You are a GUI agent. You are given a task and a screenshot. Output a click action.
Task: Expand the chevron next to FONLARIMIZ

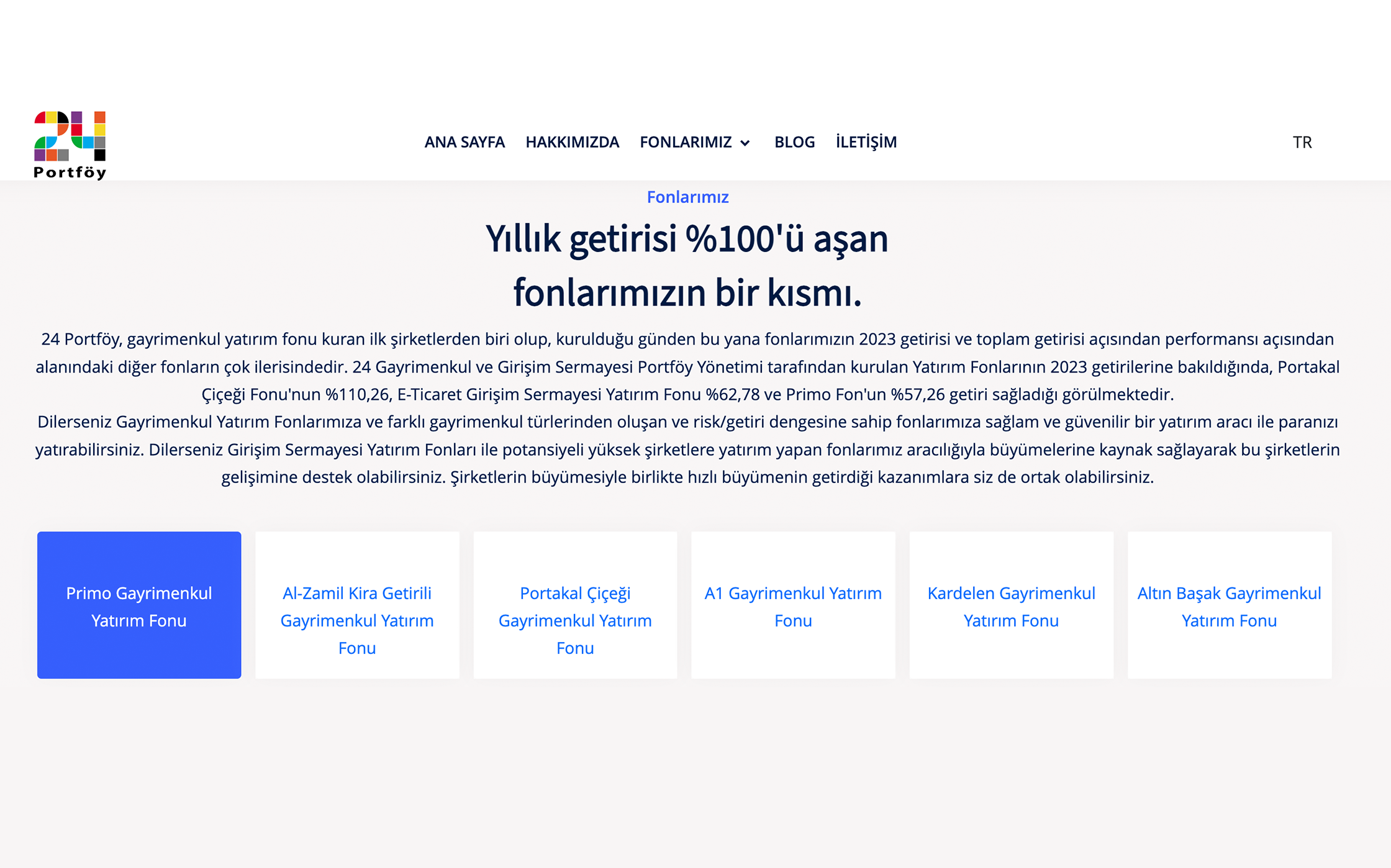[744, 143]
